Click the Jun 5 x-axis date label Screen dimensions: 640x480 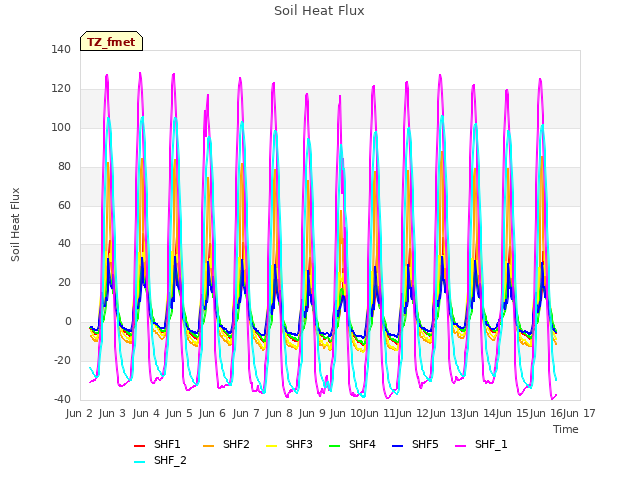pyautogui.click(x=179, y=413)
